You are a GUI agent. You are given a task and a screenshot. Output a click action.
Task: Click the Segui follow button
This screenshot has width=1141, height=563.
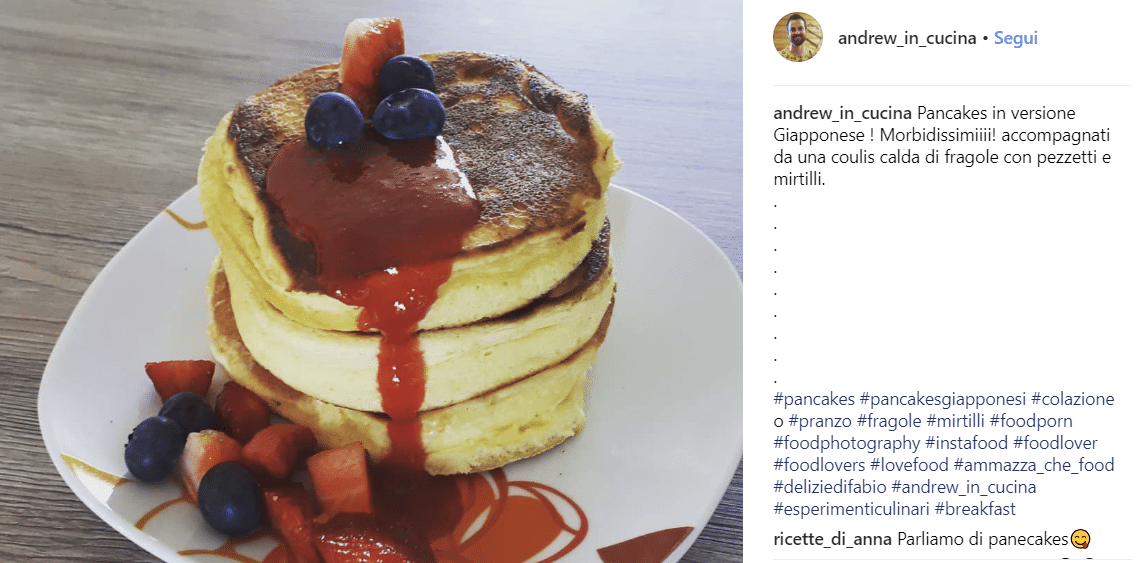click(x=1016, y=39)
